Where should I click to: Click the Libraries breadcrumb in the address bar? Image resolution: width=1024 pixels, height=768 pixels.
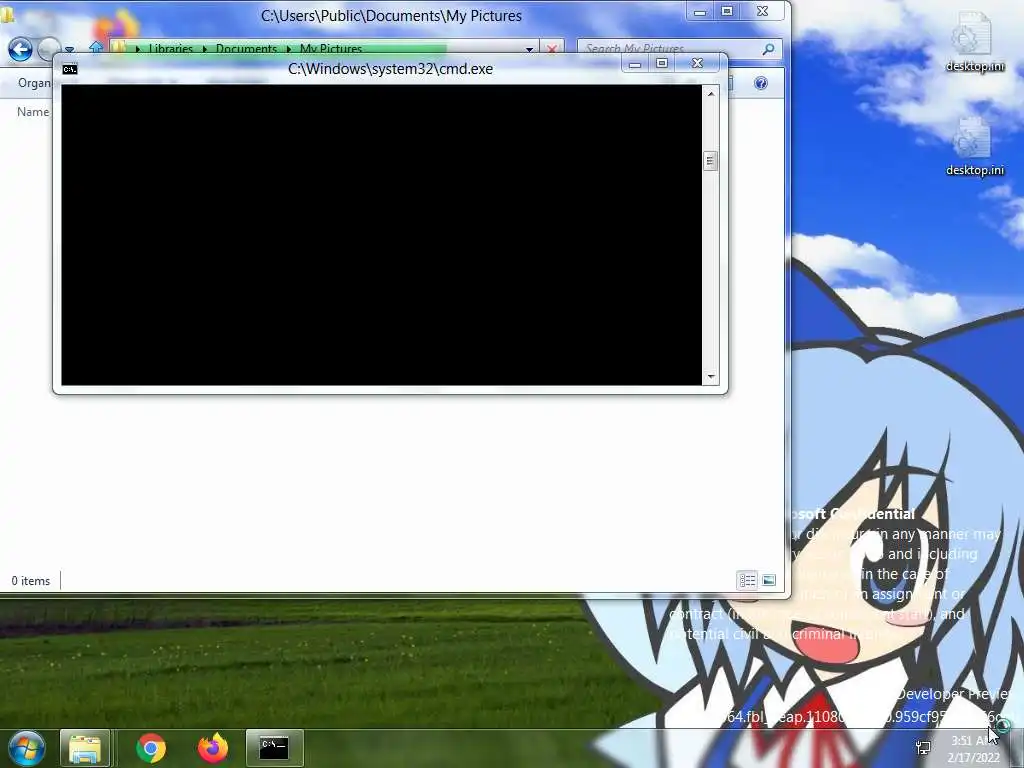(170, 49)
